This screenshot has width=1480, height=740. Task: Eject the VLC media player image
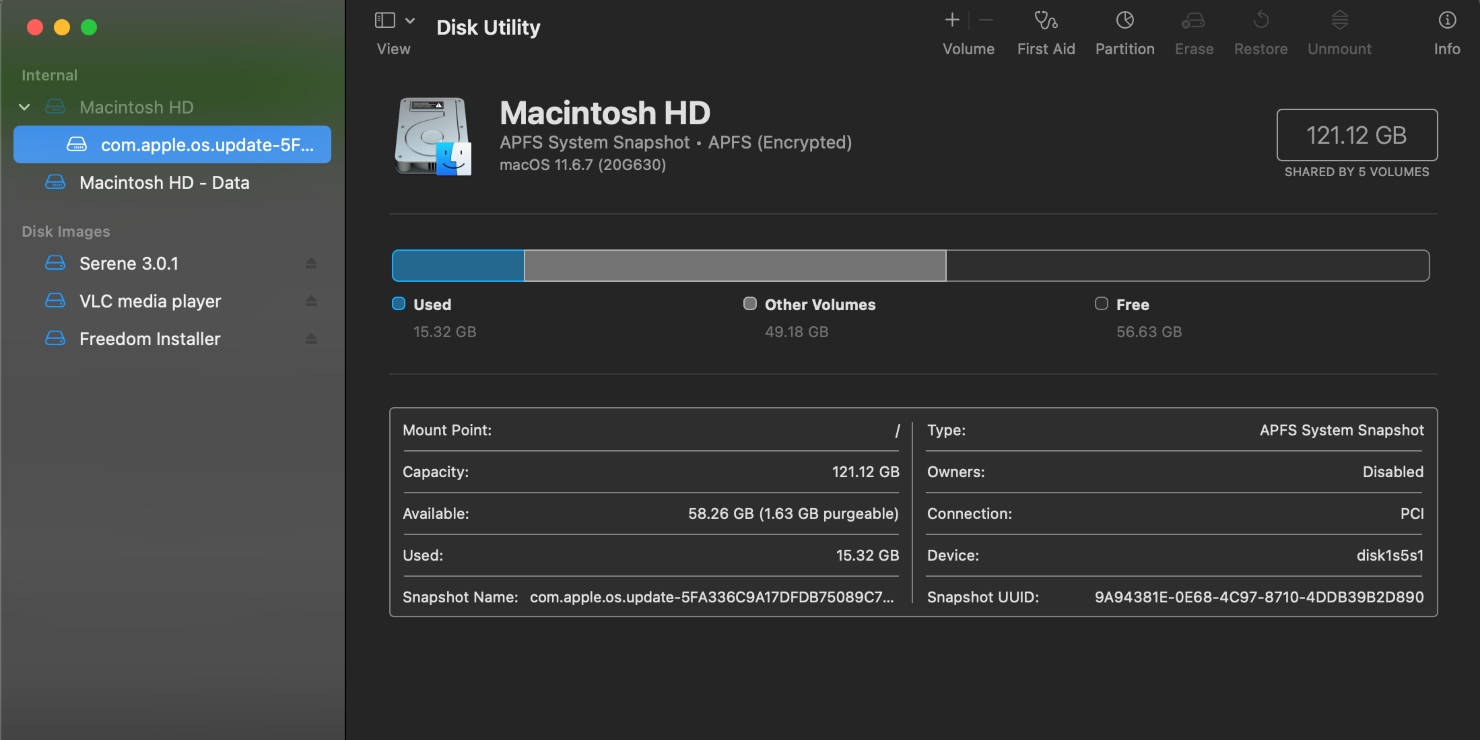(311, 301)
